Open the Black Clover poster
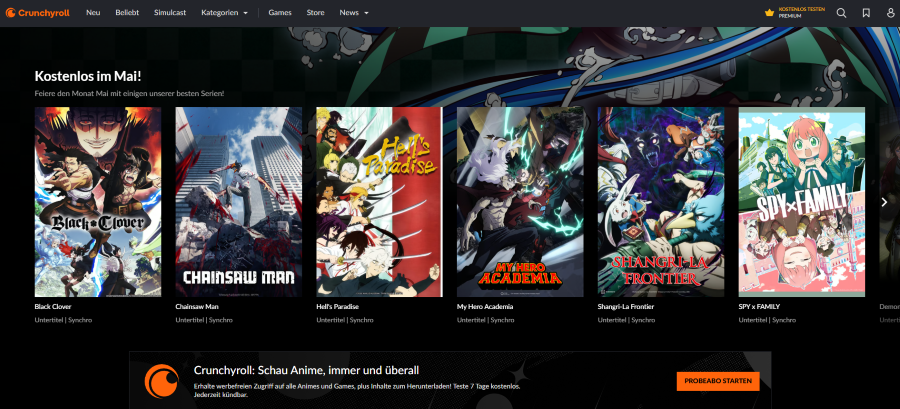This screenshot has height=409, width=900. click(98, 202)
